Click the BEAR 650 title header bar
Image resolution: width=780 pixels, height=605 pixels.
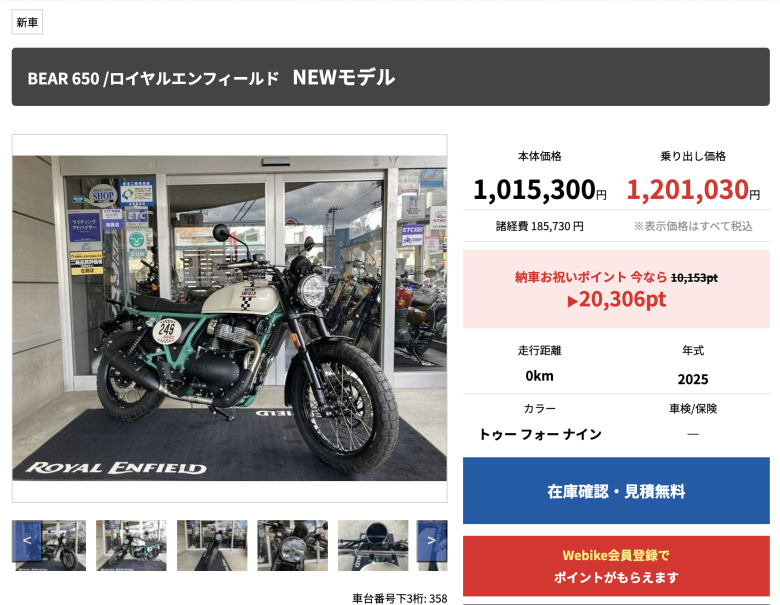point(390,77)
